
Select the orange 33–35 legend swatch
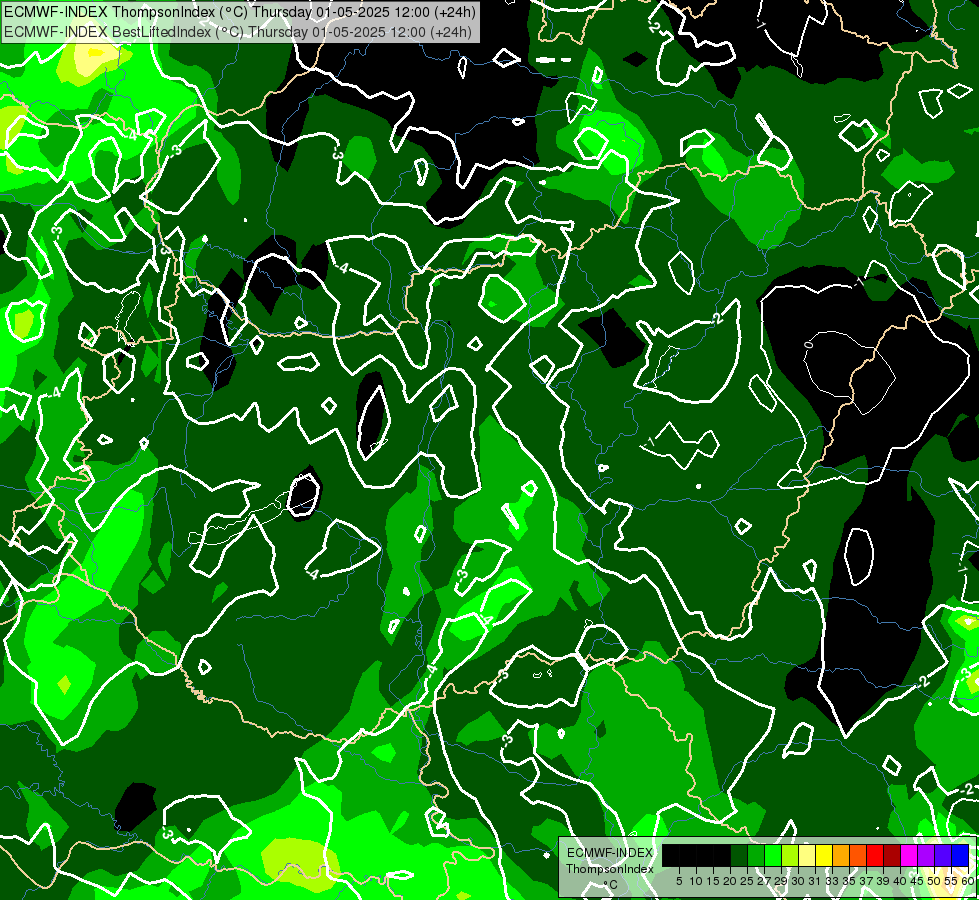841,855
